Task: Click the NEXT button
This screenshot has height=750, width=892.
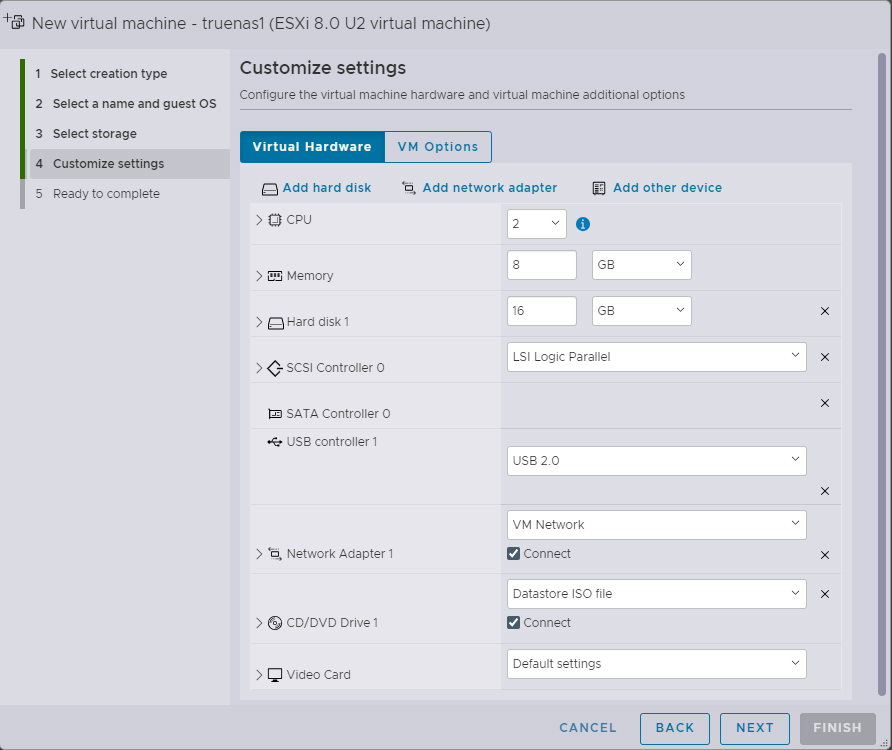Action: pos(755,728)
